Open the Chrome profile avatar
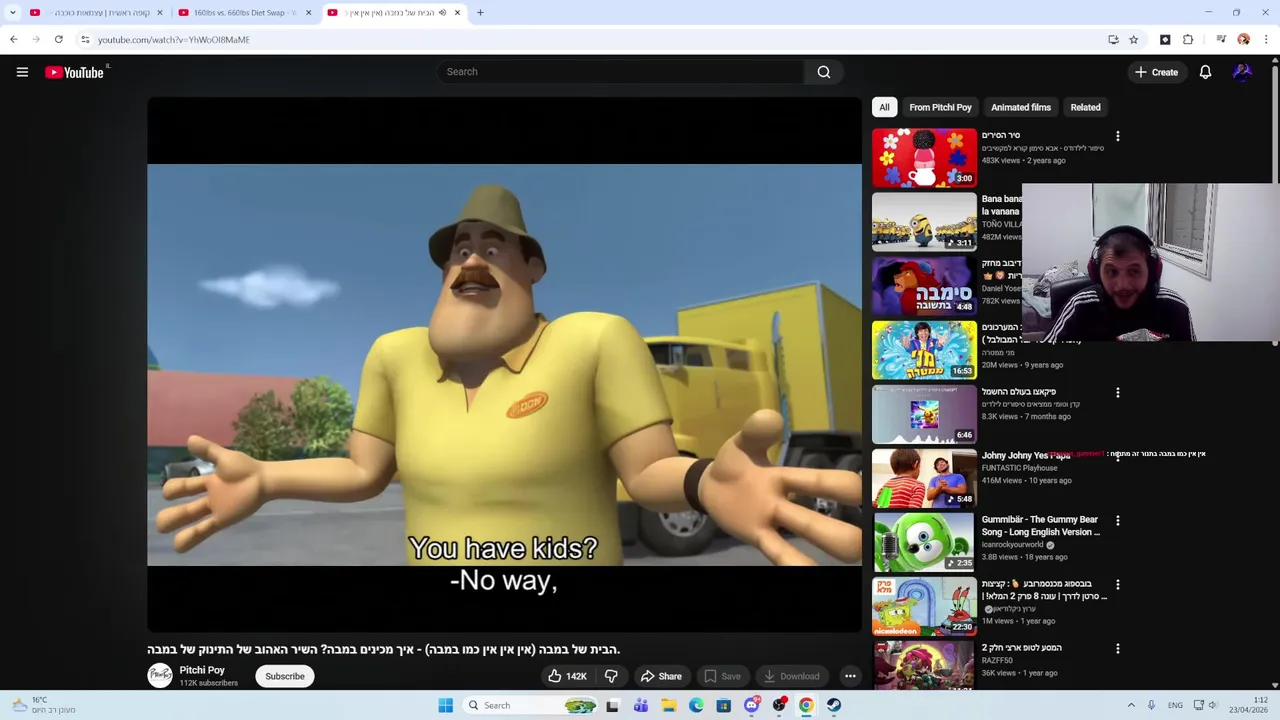1280x720 pixels. point(1243,40)
